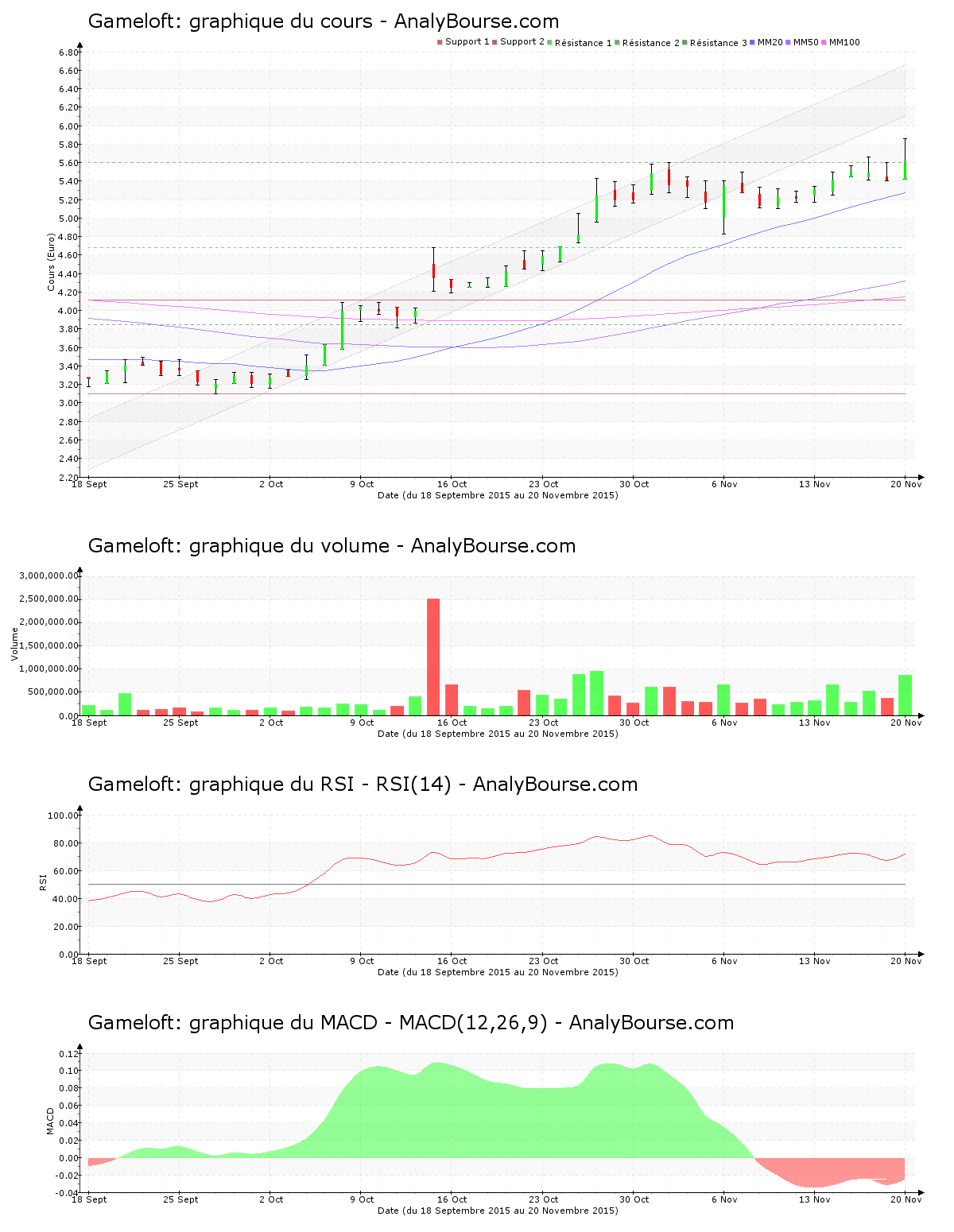Click the '2.20' value on the price axis

[x=68, y=478]
